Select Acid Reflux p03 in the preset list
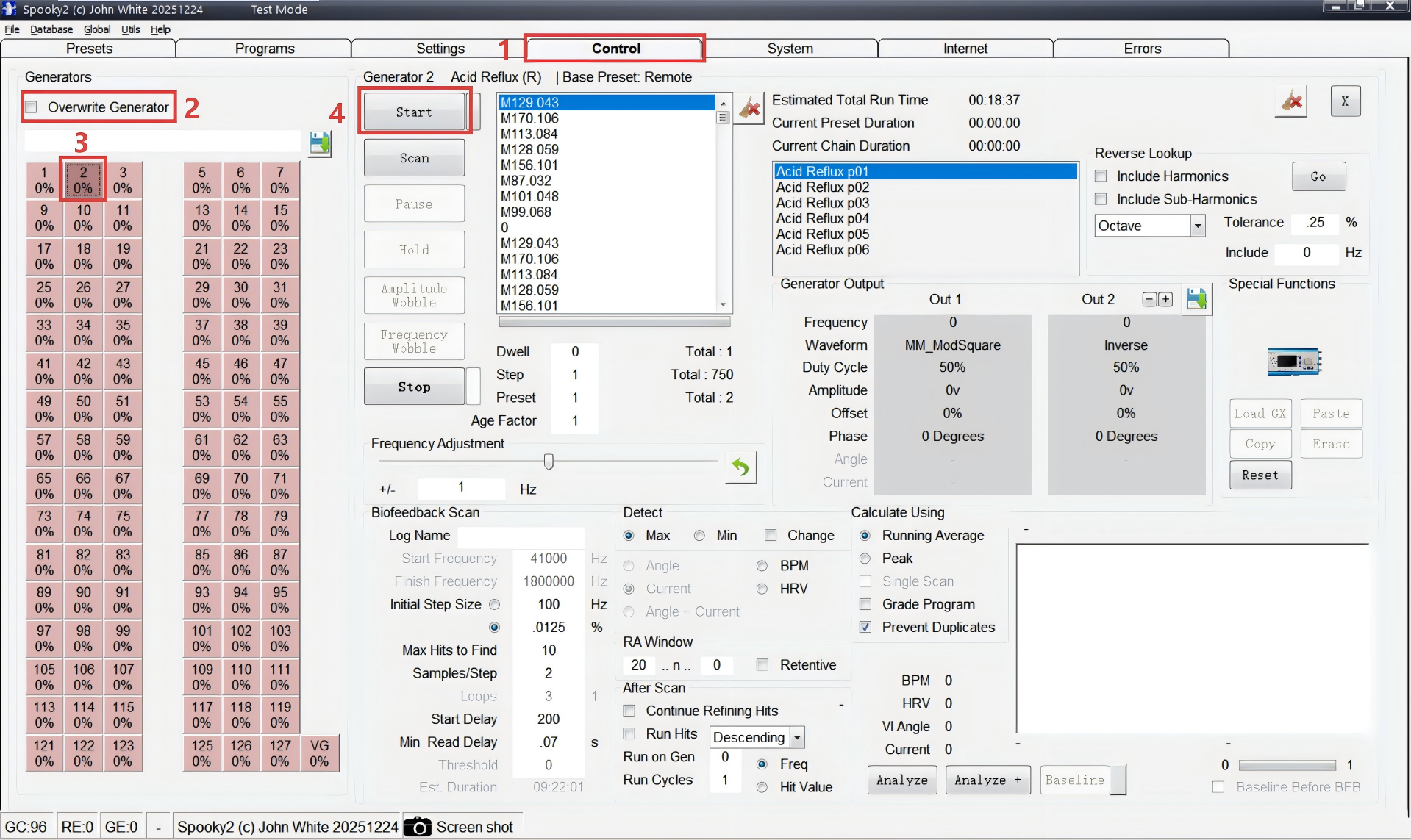 (822, 203)
